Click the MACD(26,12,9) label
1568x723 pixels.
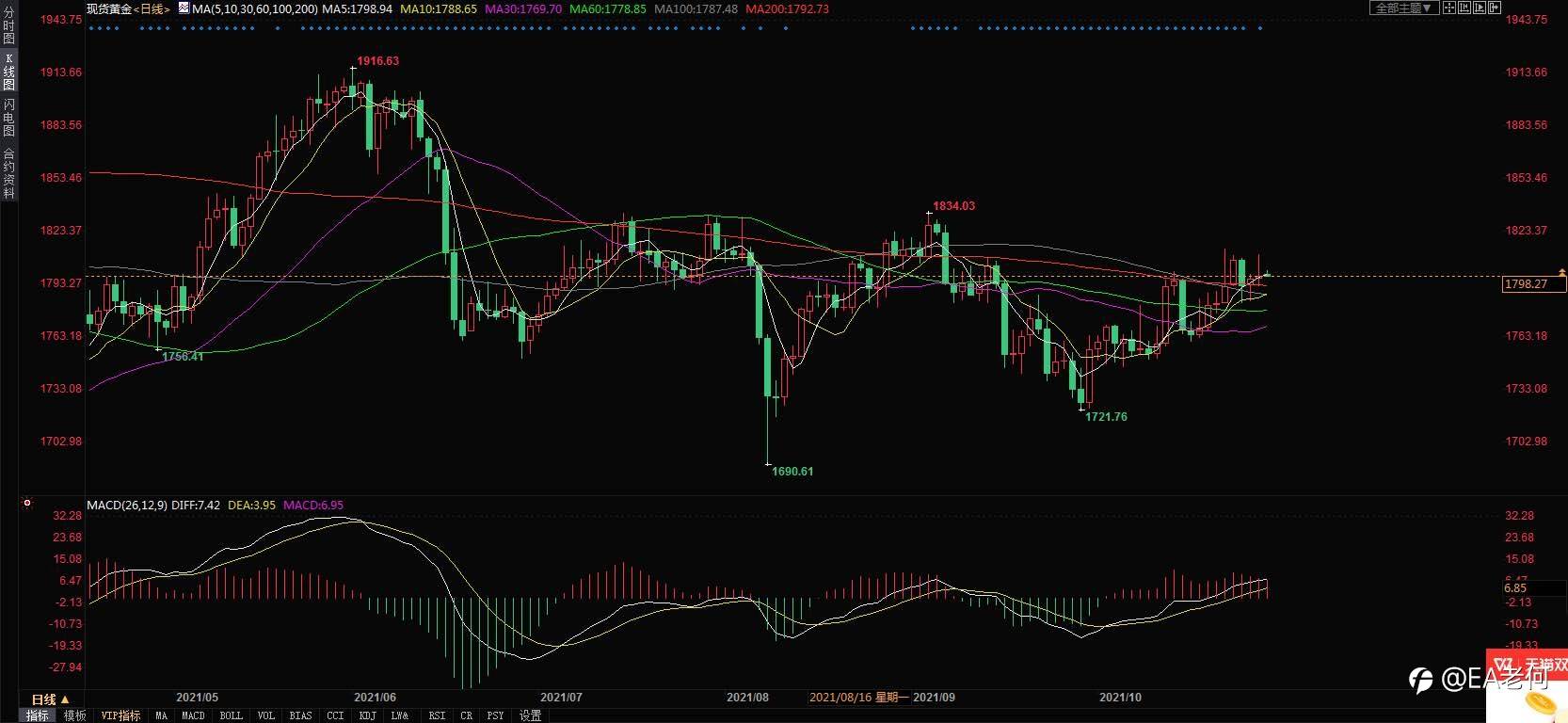pos(127,506)
